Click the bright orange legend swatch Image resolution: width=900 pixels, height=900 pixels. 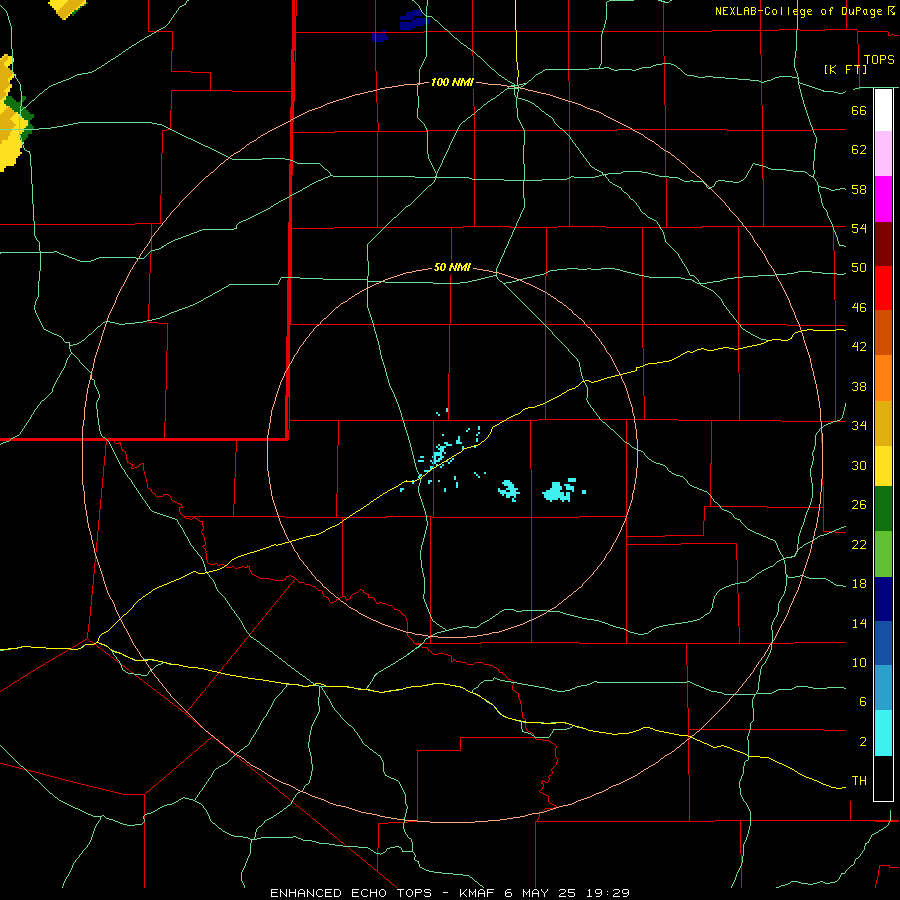pos(883,378)
